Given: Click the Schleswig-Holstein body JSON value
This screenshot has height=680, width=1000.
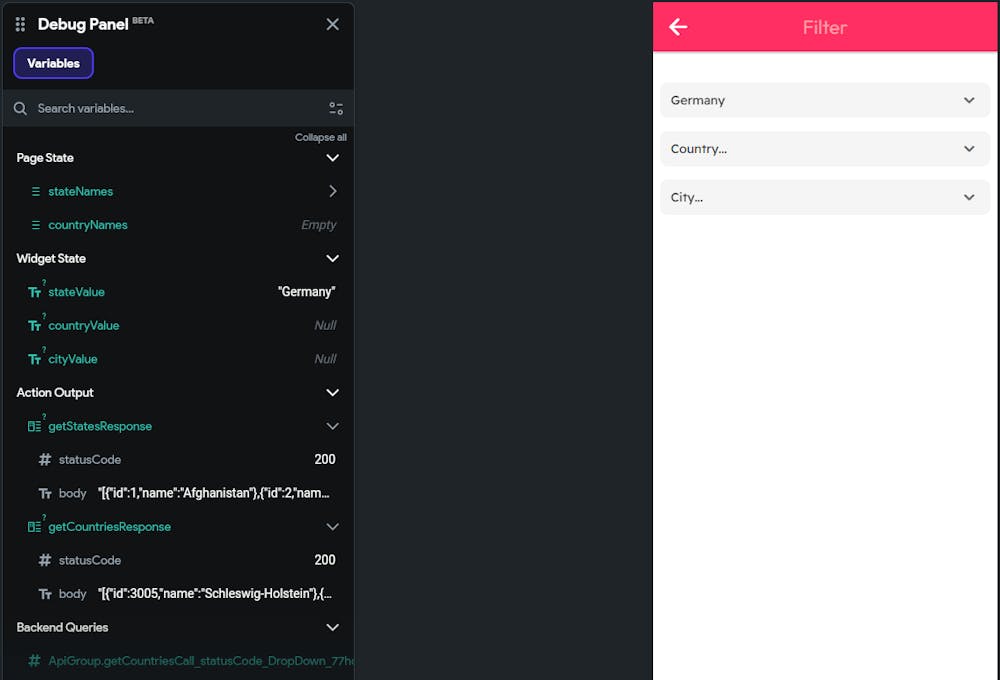Looking at the screenshot, I should click(215, 594).
